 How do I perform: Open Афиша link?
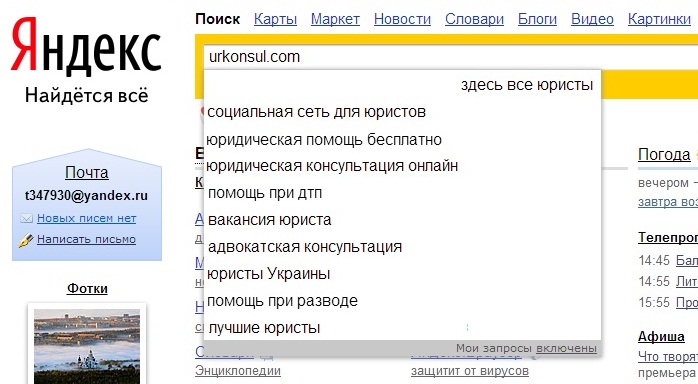point(661,336)
